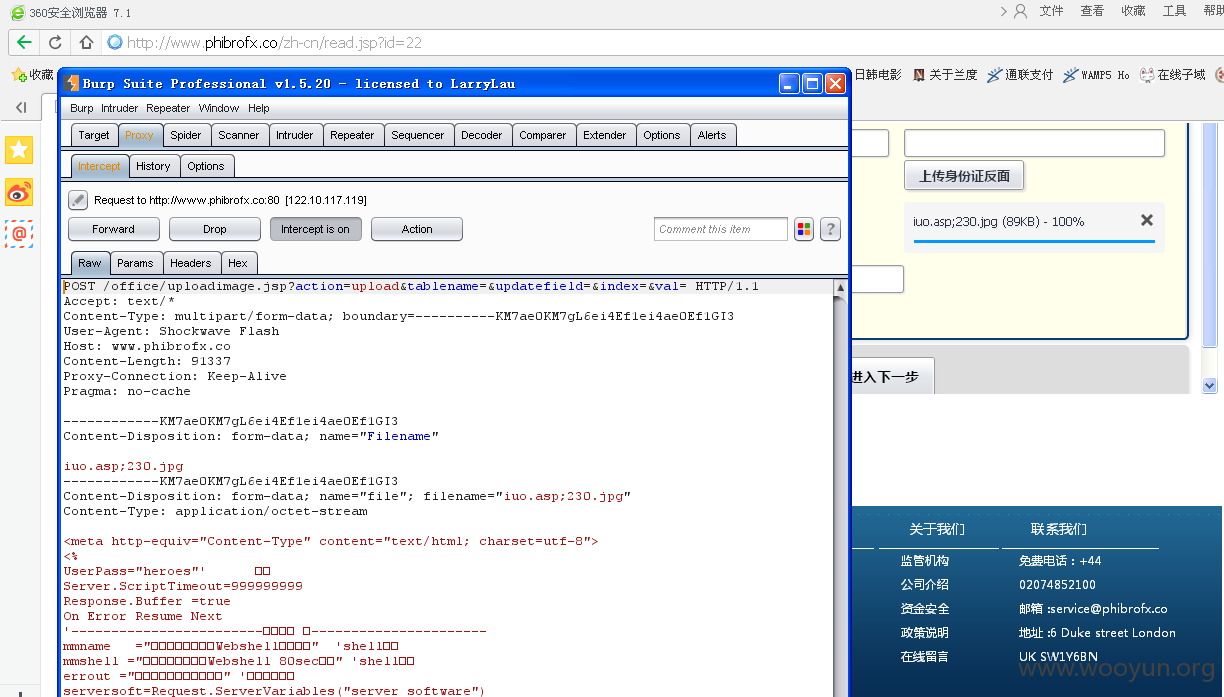The height and width of the screenshot is (697, 1224).
Task: Go to browser home page icon
Action: (86, 42)
